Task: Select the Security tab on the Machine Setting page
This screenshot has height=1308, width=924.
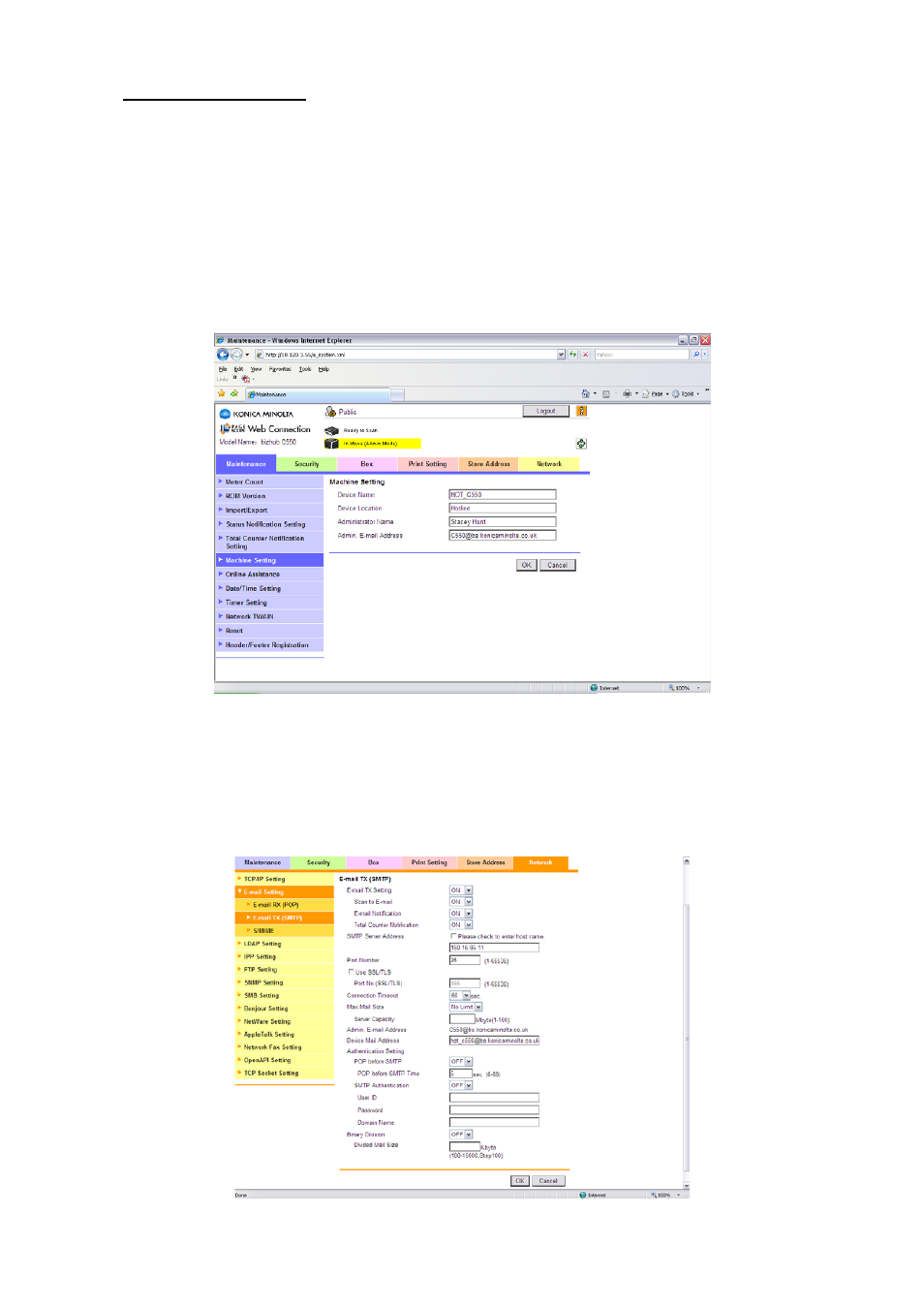Action: tap(307, 464)
